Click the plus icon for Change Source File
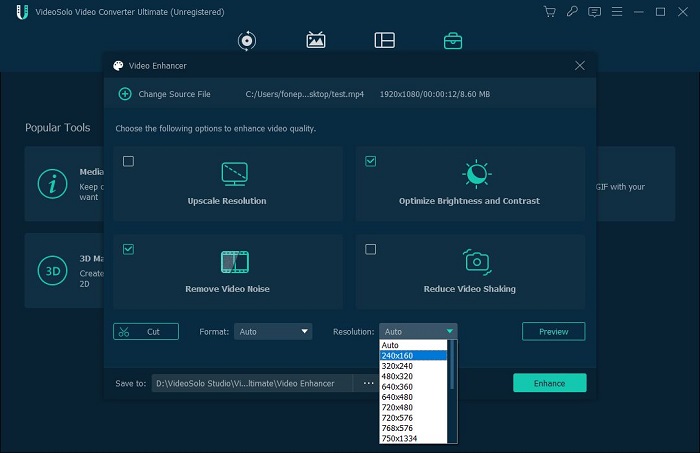The width and height of the screenshot is (700, 453). 125,94
